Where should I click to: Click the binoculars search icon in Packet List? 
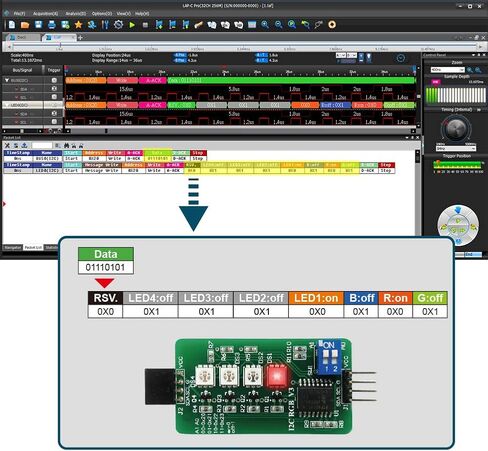click(x=66, y=145)
